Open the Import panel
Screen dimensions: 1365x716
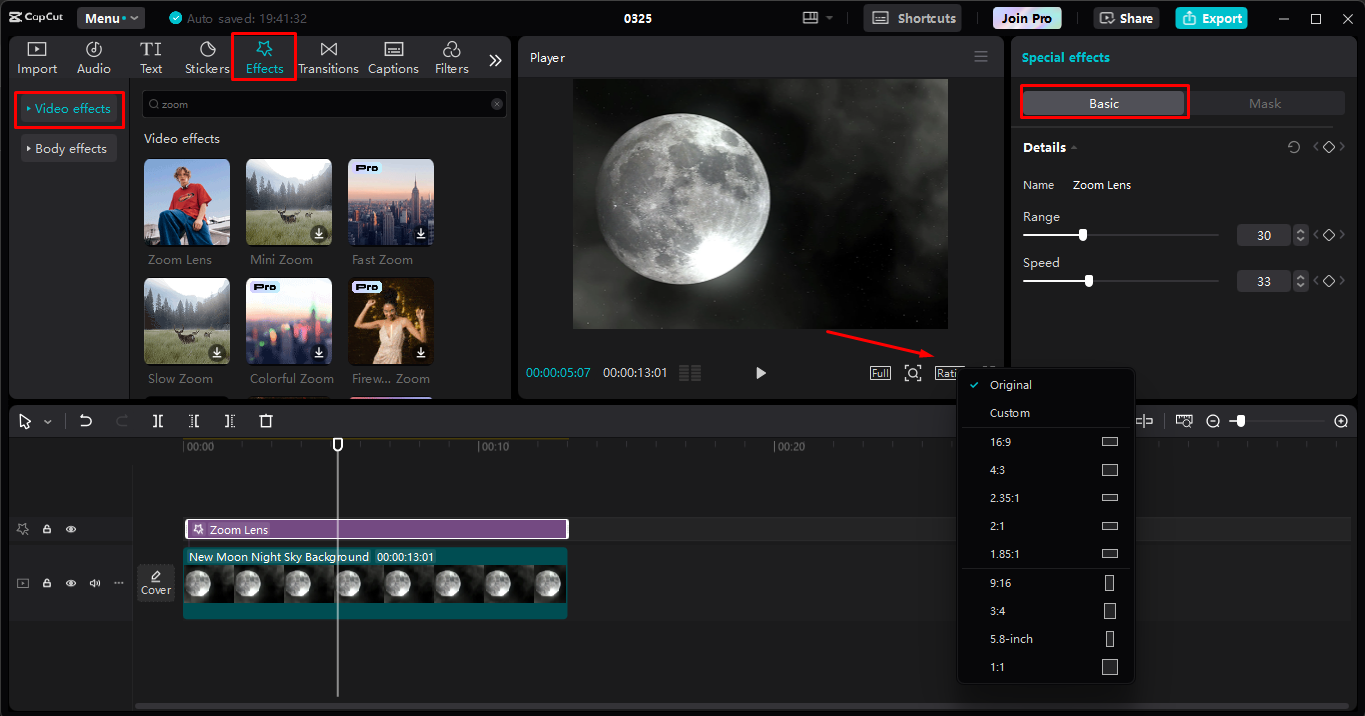(37, 56)
